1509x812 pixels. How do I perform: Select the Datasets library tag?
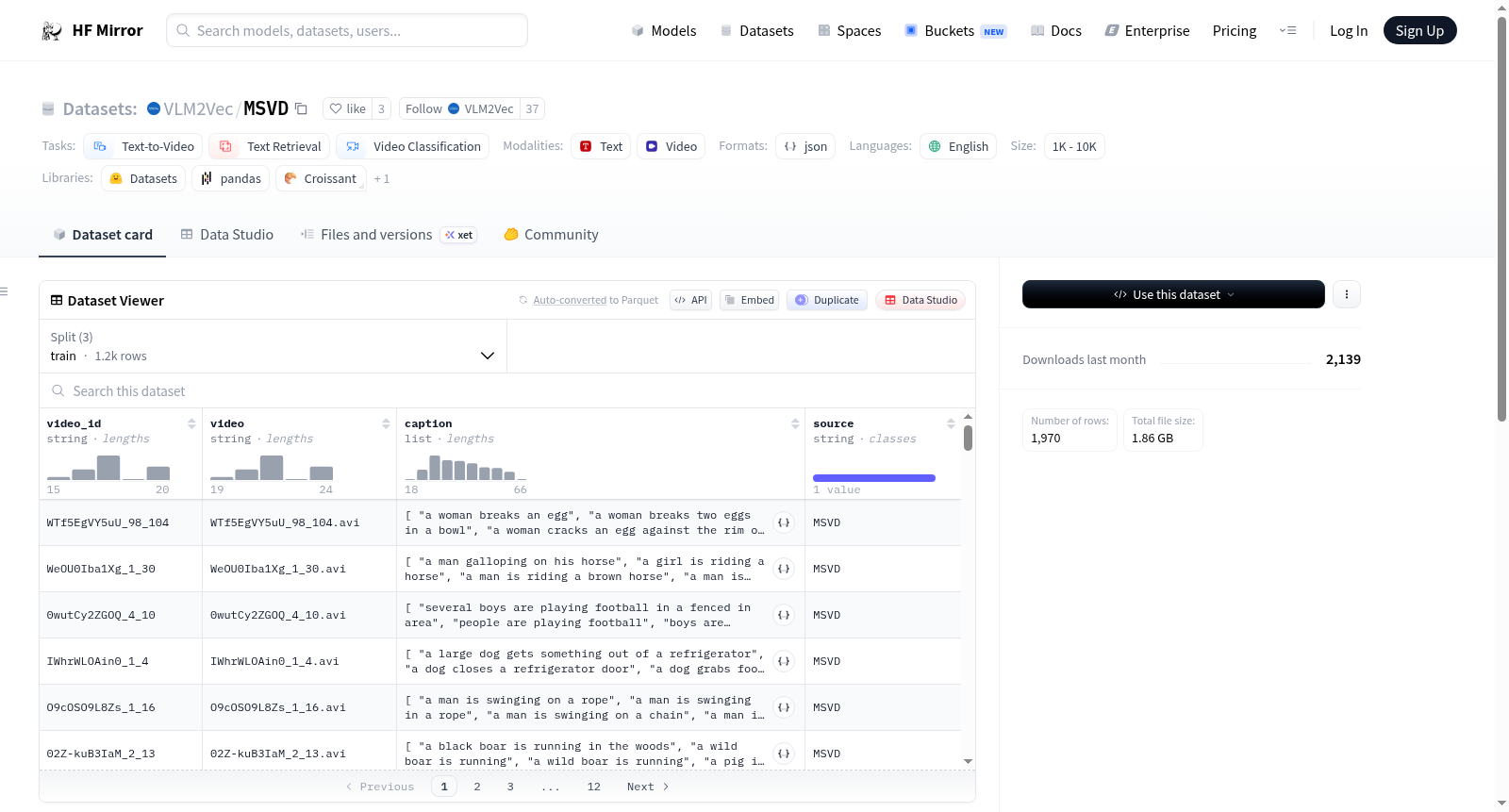click(x=143, y=178)
